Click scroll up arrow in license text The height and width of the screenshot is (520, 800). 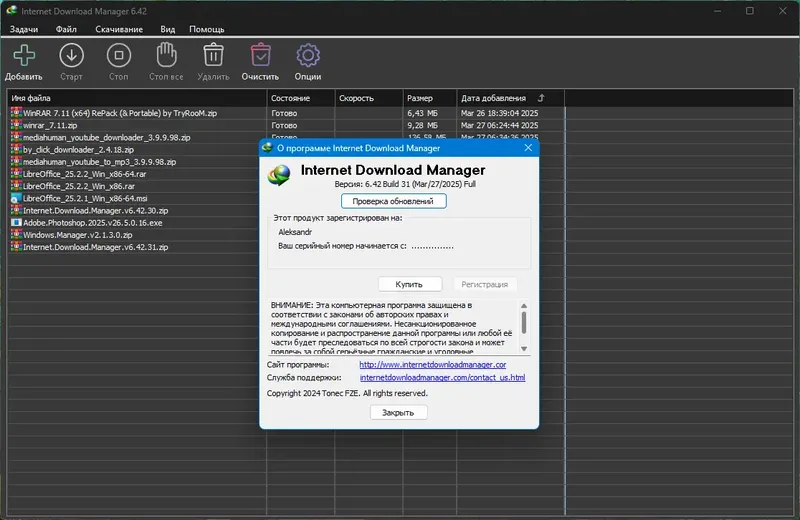[524, 306]
